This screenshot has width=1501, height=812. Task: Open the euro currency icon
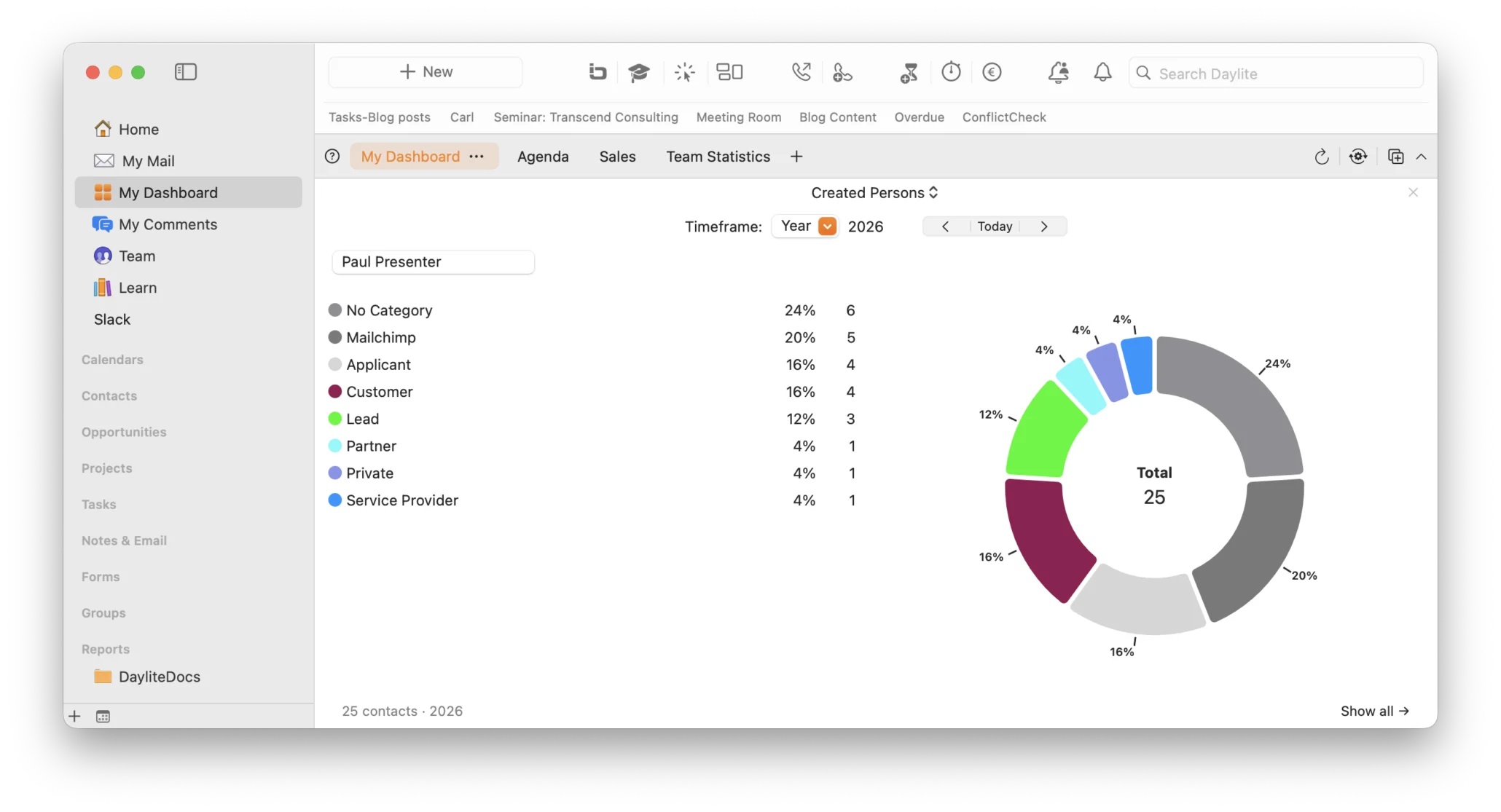[992, 72]
